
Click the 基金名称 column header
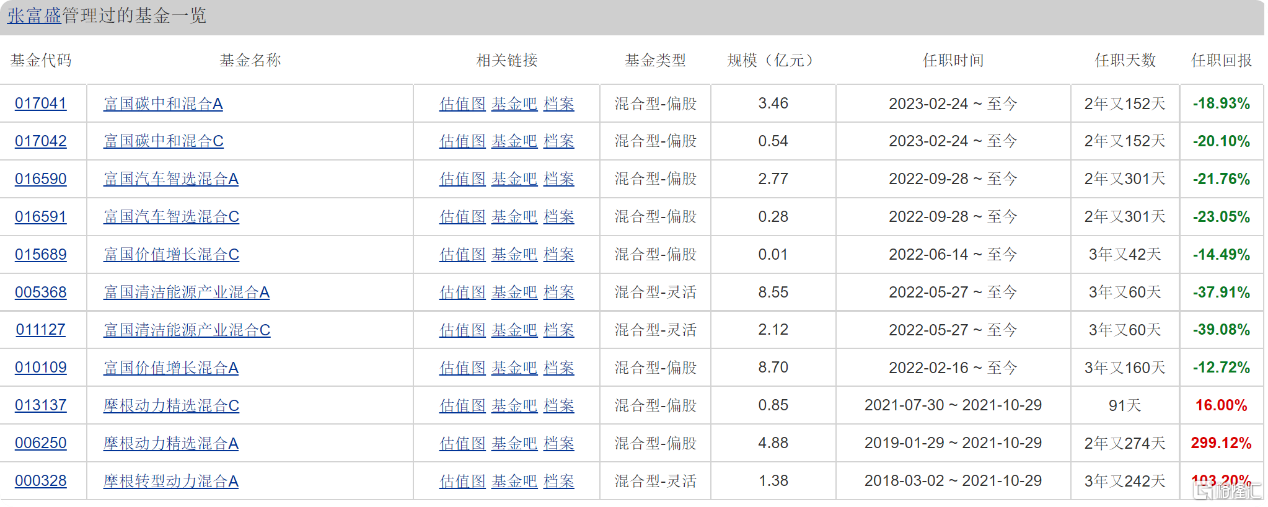pyautogui.click(x=250, y=60)
